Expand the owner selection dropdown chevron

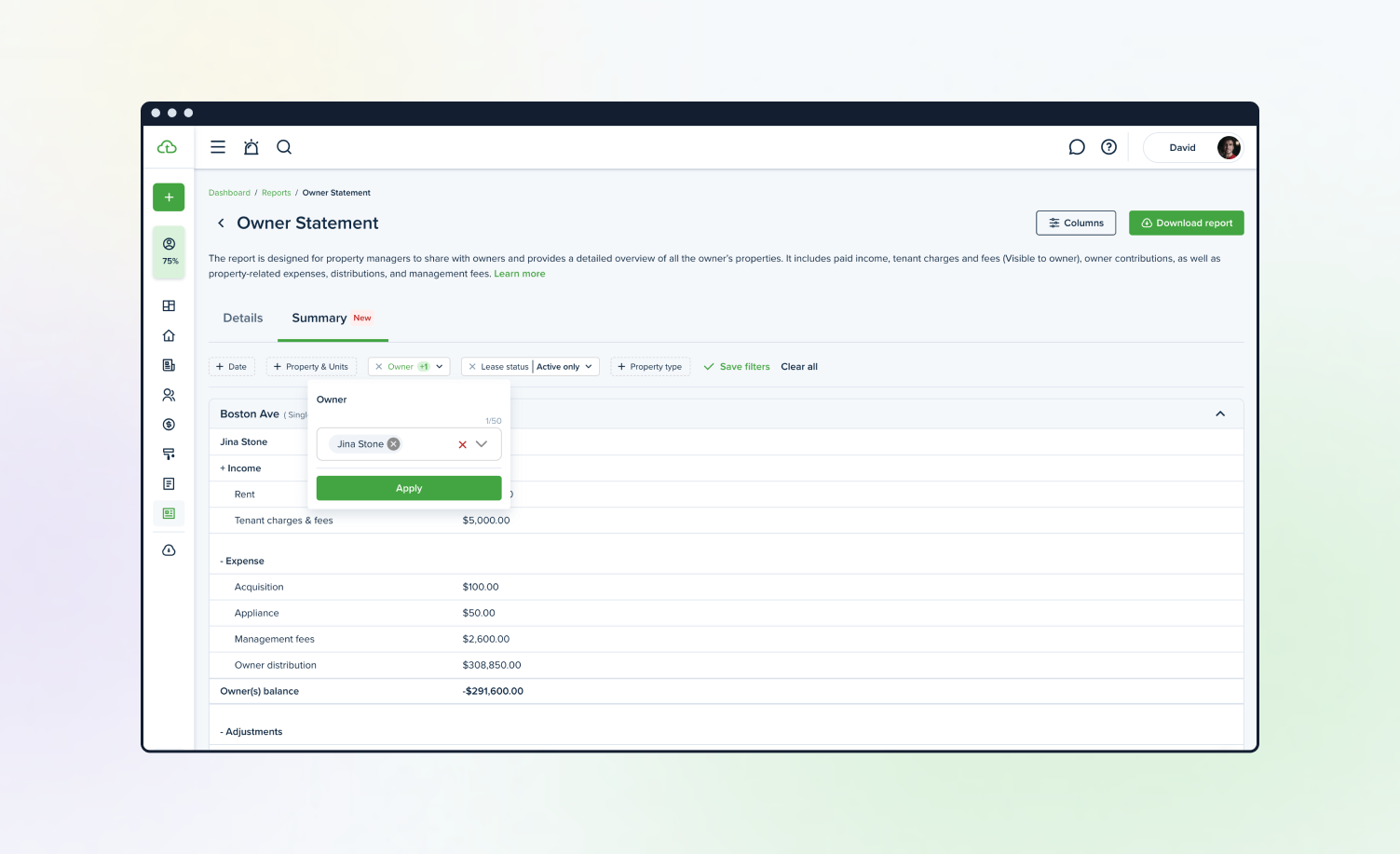pos(482,444)
